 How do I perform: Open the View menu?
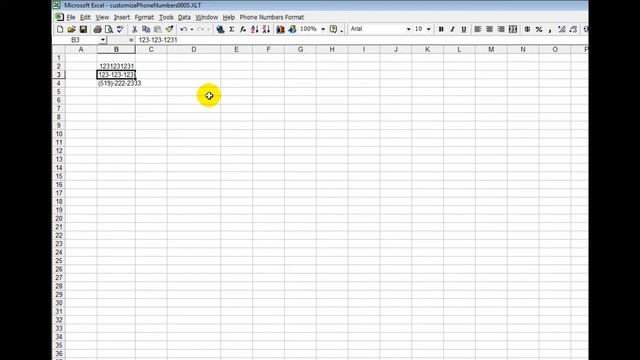[102, 17]
